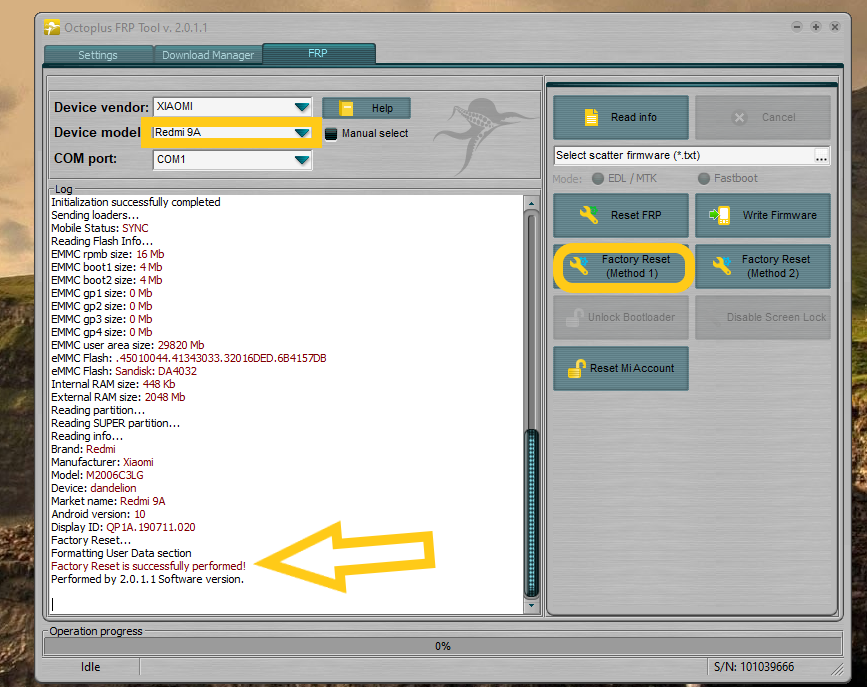Click the 'Mobile Status: SYNC' log line
Image resolution: width=867 pixels, height=687 pixels.
point(100,228)
